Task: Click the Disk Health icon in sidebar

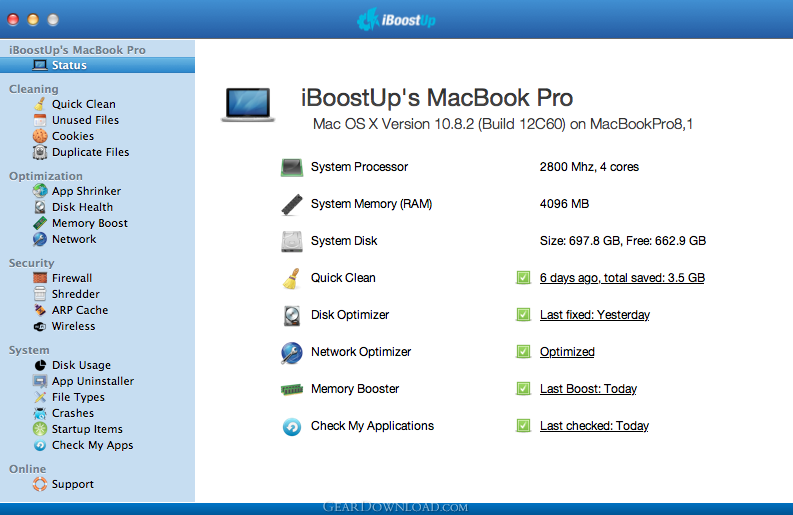Action: click(40, 207)
